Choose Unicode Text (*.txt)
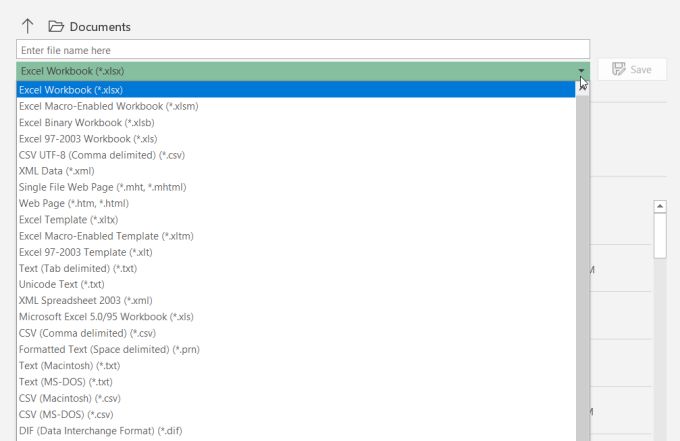 pos(296,284)
